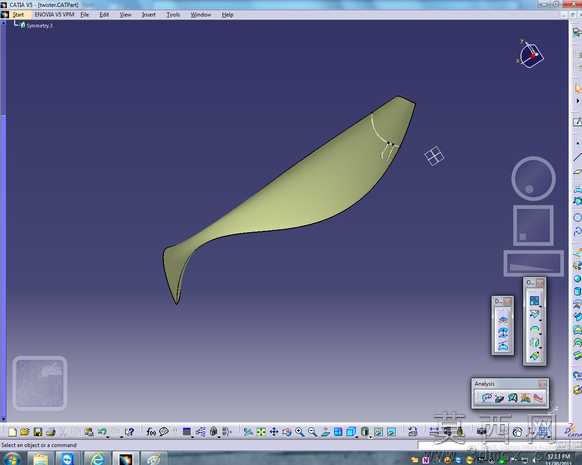
Task: Click the Swap Visible Space icon
Action: click(391, 432)
